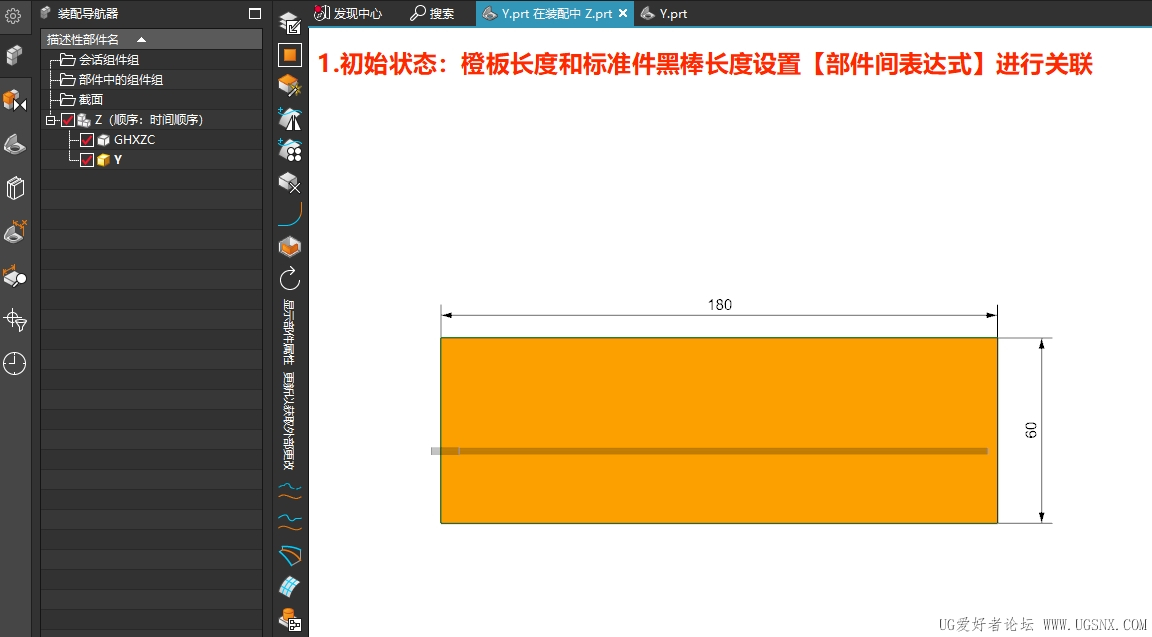The height and width of the screenshot is (637, 1152).
Task: Click the orange hexagon solid icon
Action: 290,247
